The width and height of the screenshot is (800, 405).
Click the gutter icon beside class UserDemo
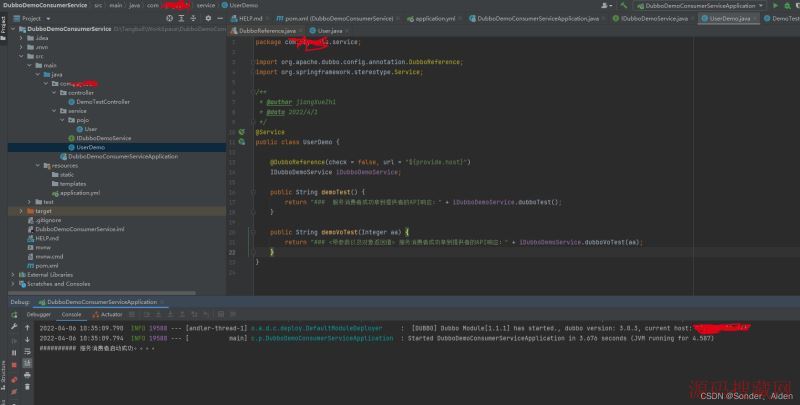242,142
